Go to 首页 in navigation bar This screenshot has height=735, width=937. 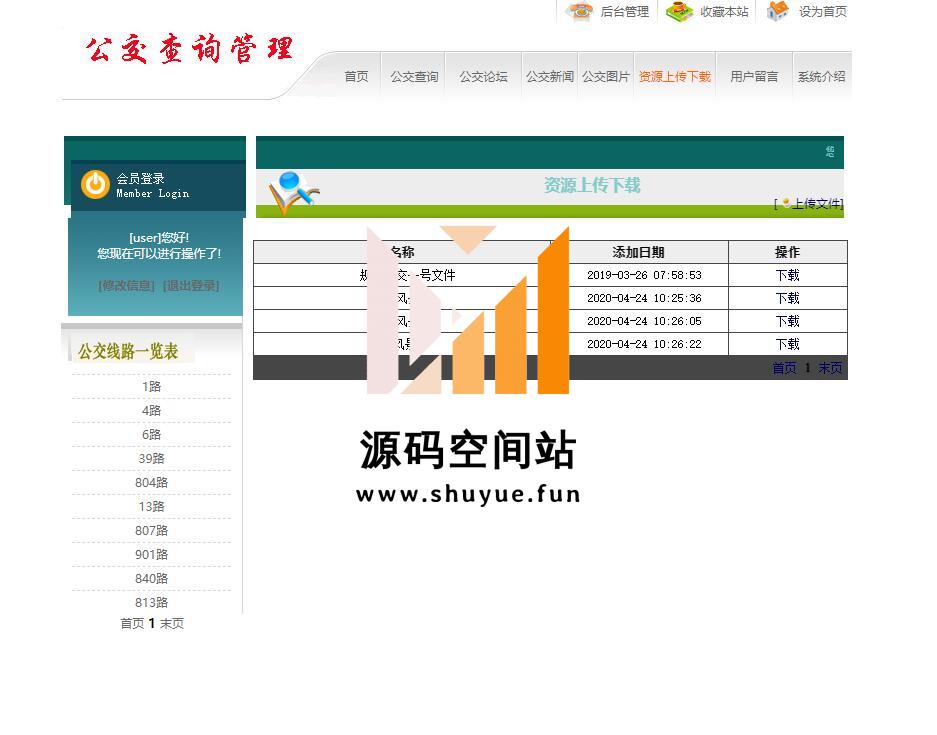coord(356,76)
